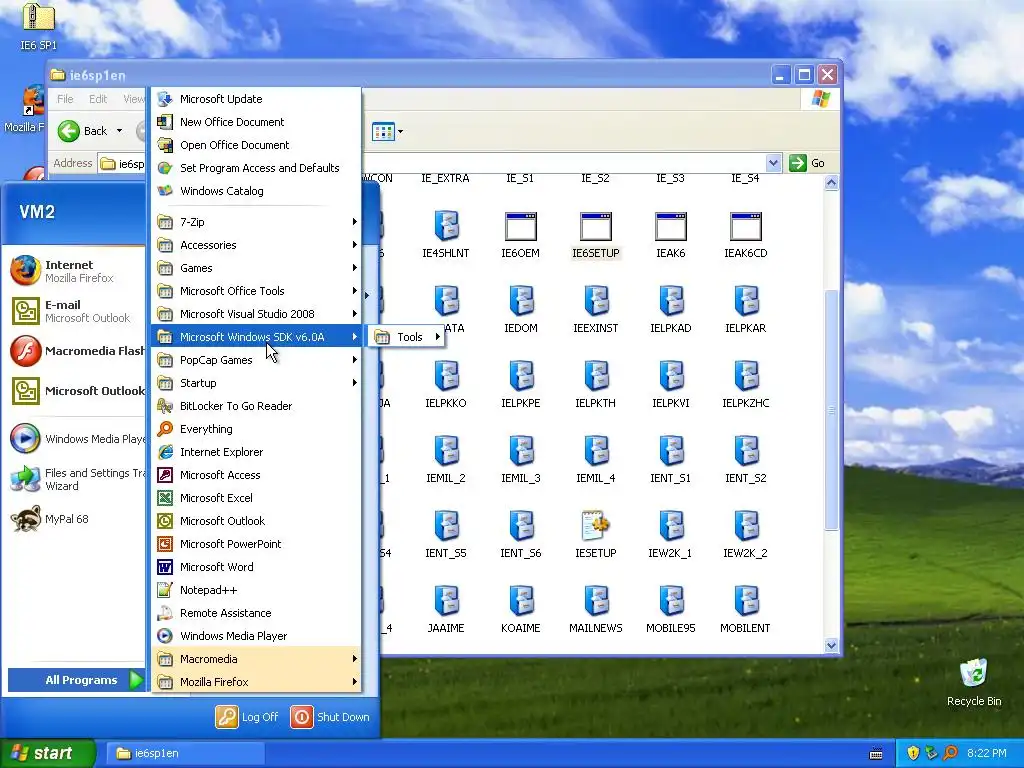The height and width of the screenshot is (768, 1024).
Task: Click the security shield tray icon
Action: pos(913,753)
